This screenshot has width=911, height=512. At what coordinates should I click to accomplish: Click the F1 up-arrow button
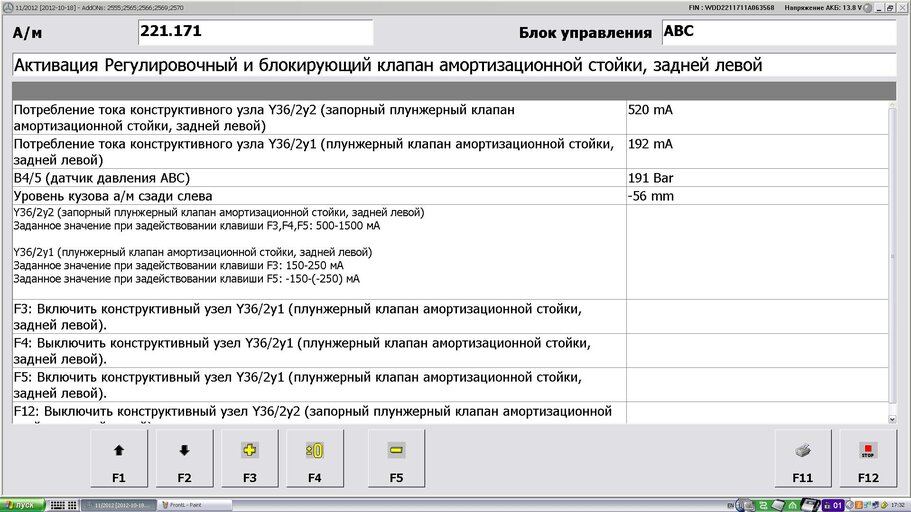[119, 459]
